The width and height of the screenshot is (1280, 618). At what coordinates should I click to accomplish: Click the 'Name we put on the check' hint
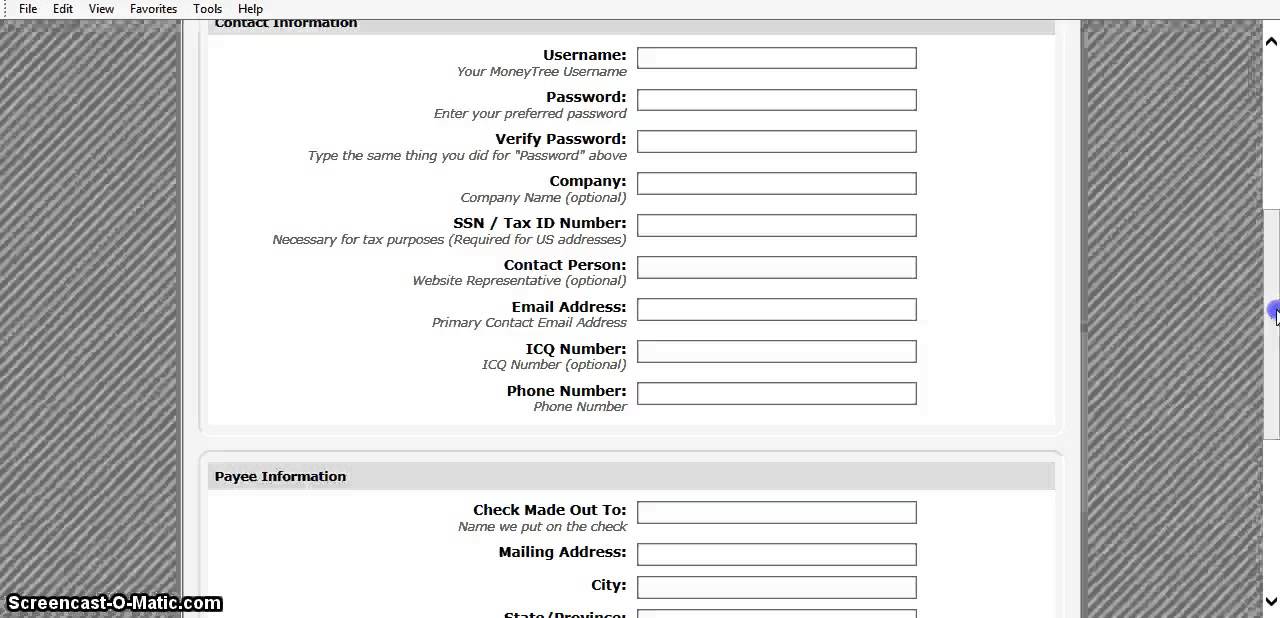[542, 527]
